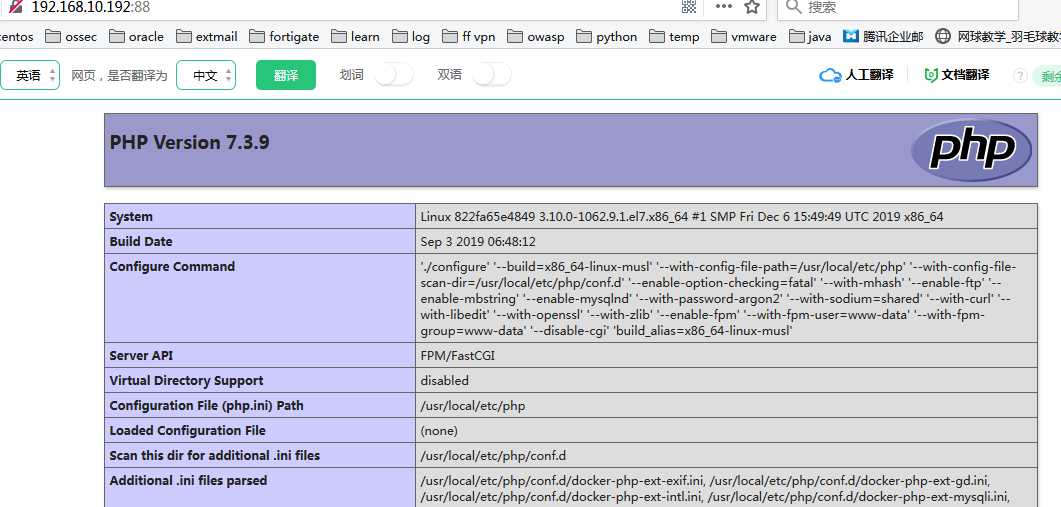Open the 英语 source language dropdown

coord(30,75)
